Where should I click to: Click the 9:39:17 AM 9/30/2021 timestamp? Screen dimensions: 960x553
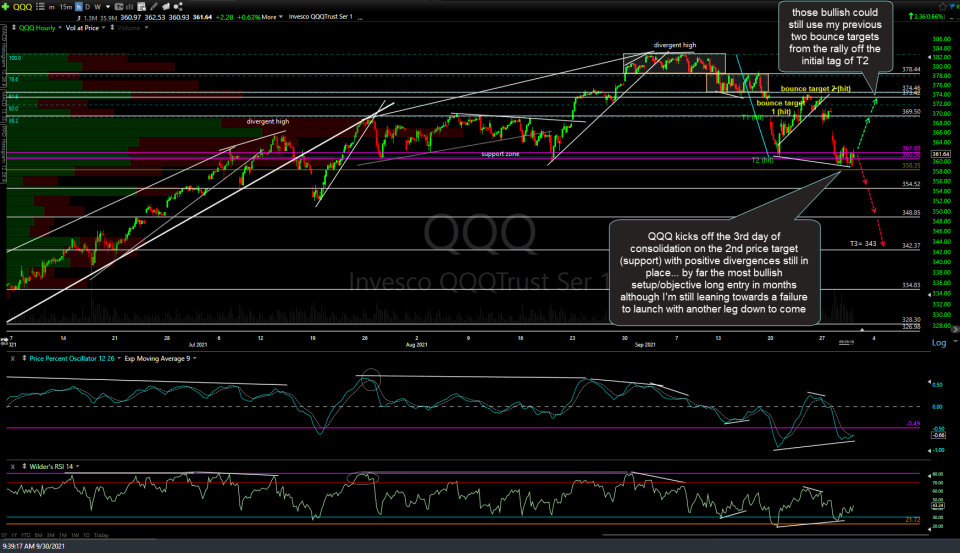click(33, 546)
